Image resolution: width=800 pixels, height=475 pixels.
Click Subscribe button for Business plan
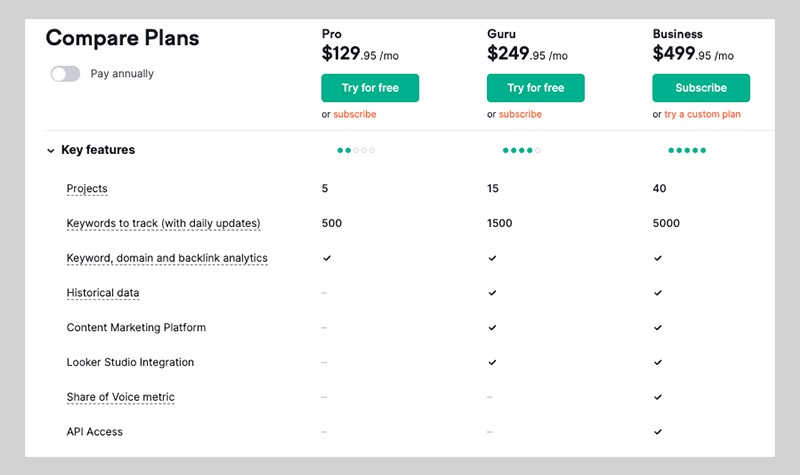701,88
